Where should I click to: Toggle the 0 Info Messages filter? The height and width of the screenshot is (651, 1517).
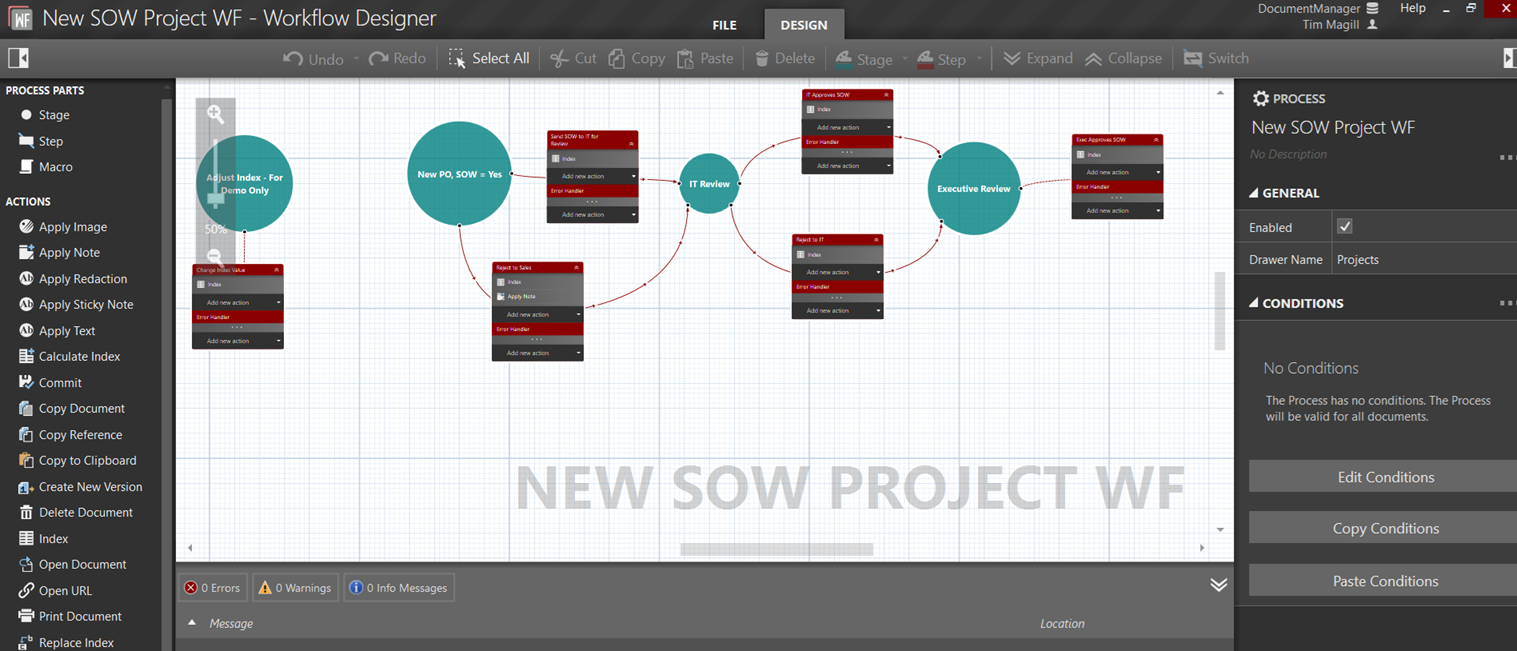[398, 587]
